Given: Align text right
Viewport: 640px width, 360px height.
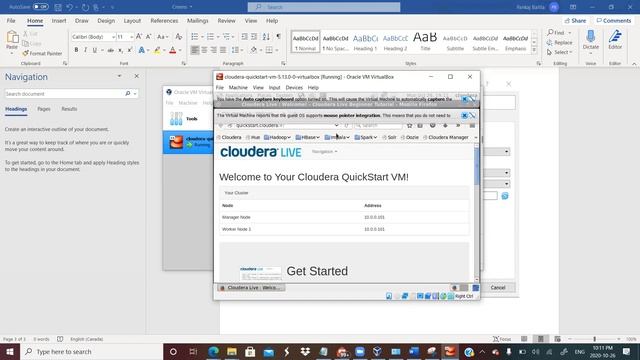Looking at the screenshot, I should 213,50.
